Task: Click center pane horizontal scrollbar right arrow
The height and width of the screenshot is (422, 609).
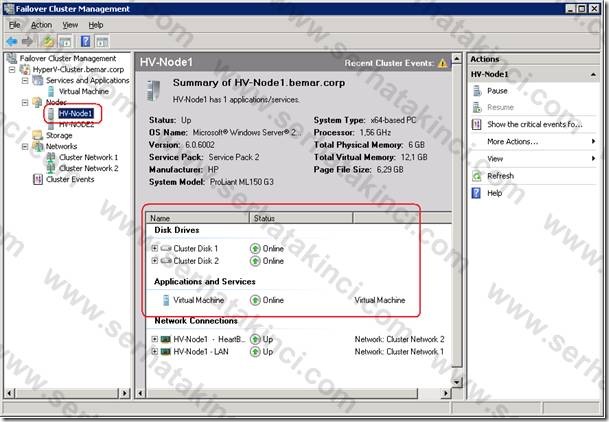Action: (x=446, y=393)
